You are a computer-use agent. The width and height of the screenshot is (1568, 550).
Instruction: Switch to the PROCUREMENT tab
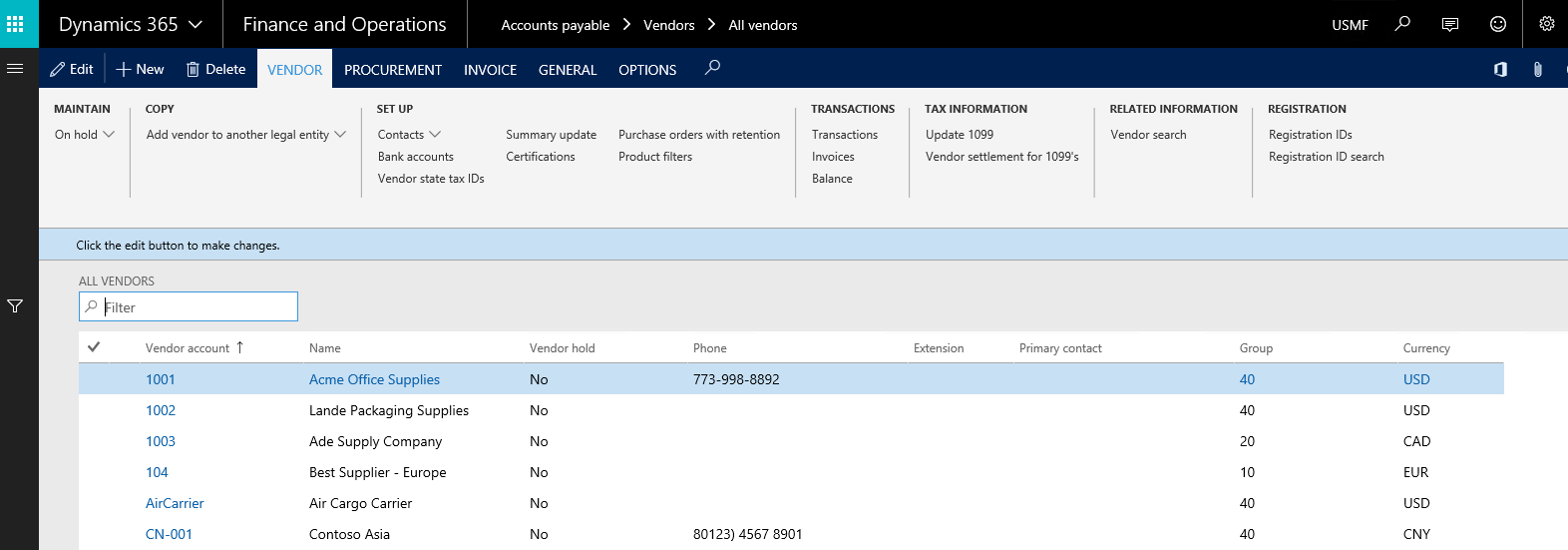pyautogui.click(x=393, y=70)
